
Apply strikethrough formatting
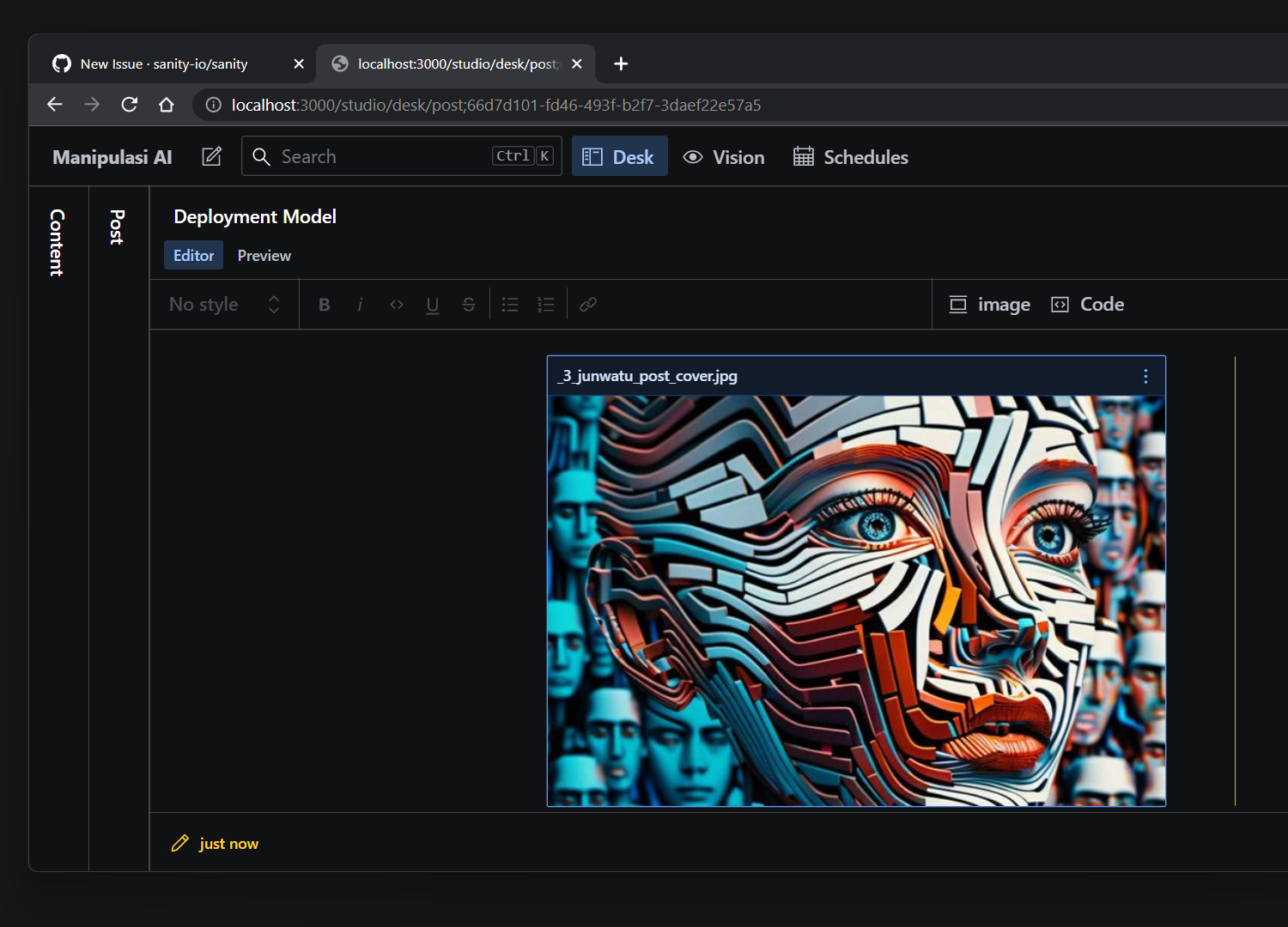[x=468, y=304]
